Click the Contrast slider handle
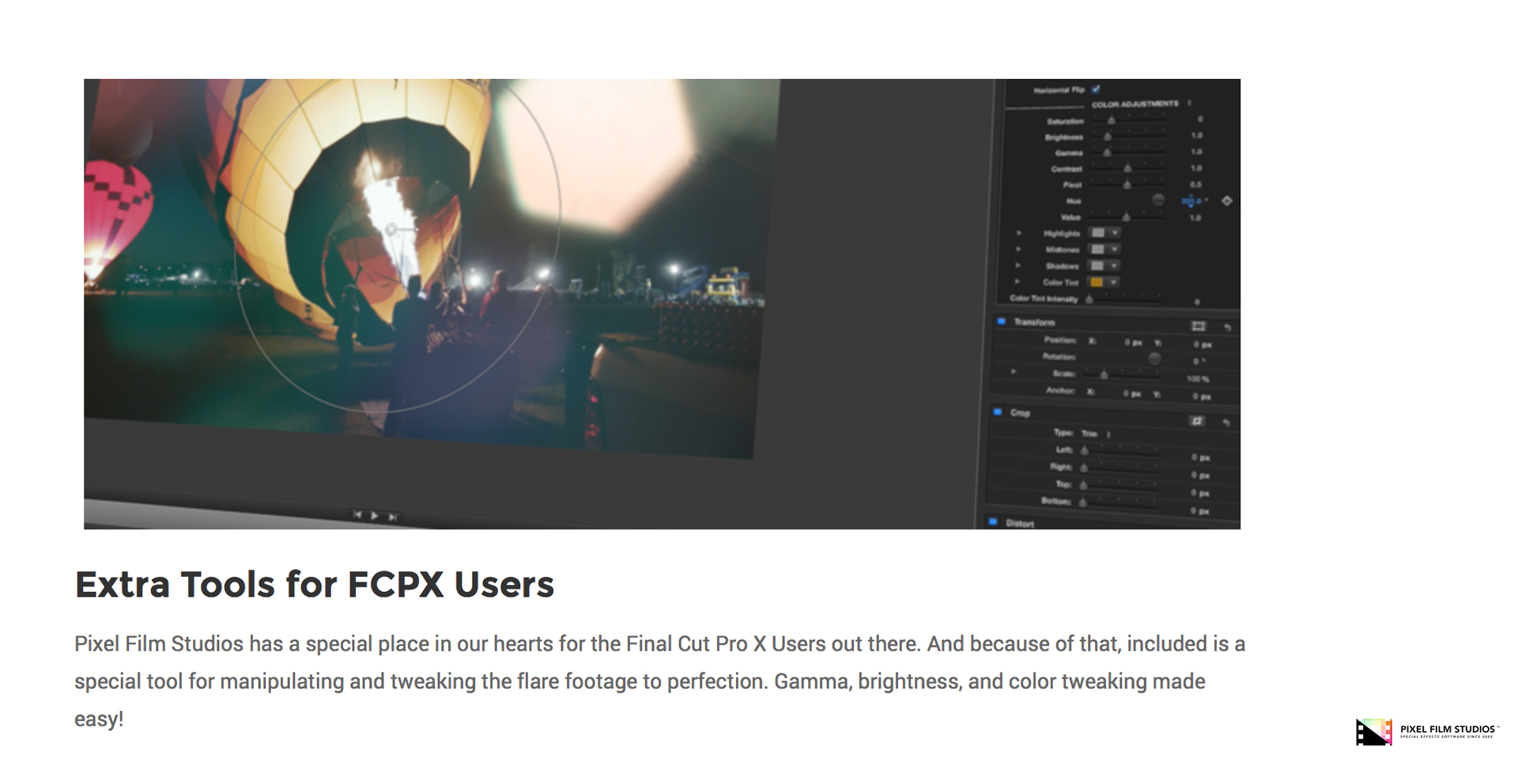 point(1127,168)
